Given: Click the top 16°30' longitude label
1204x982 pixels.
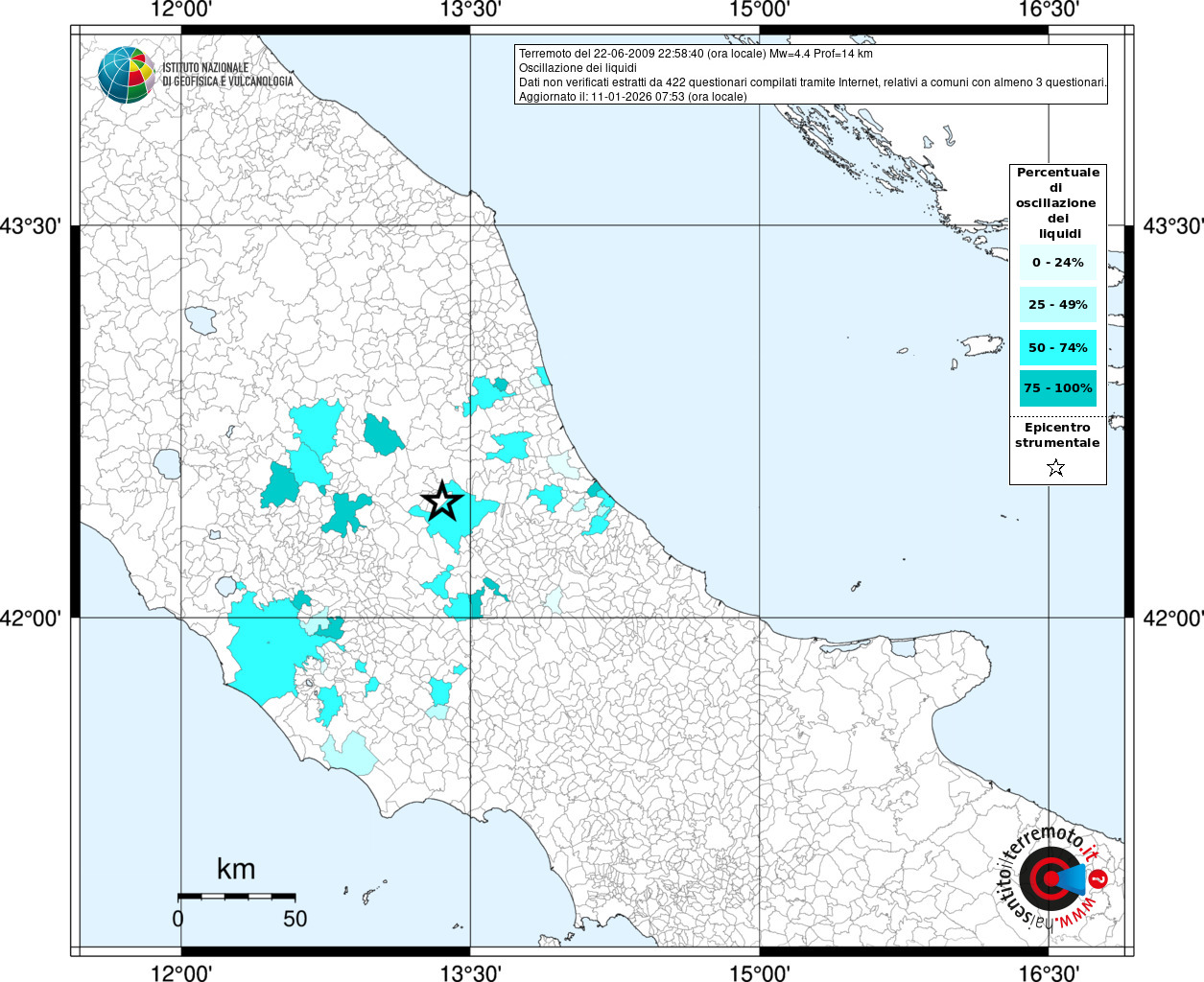Looking at the screenshot, I should [x=1049, y=11].
